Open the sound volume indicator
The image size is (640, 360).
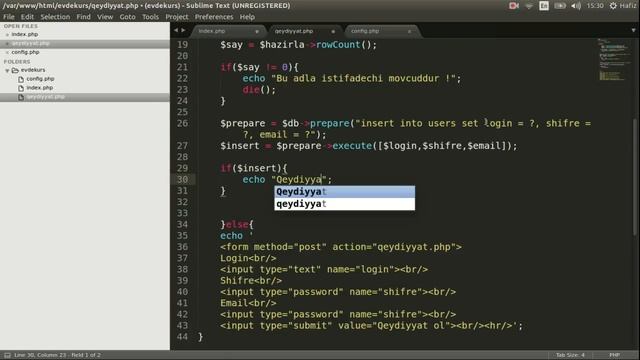tap(576, 6)
